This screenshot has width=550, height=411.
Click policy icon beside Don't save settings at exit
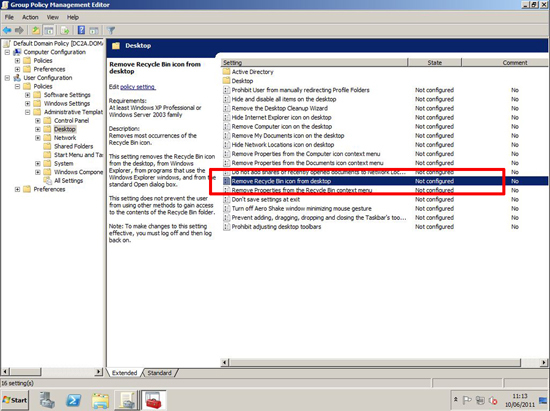click(227, 199)
